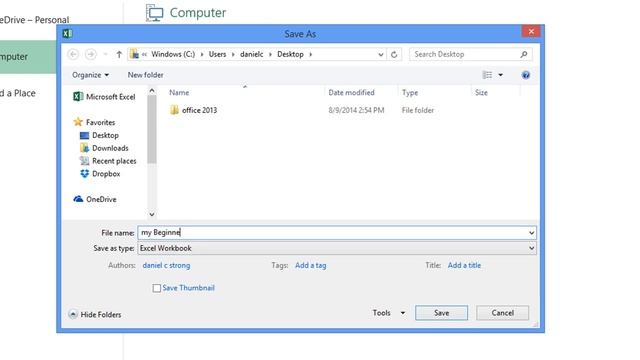Click the New folder button

[145, 75]
